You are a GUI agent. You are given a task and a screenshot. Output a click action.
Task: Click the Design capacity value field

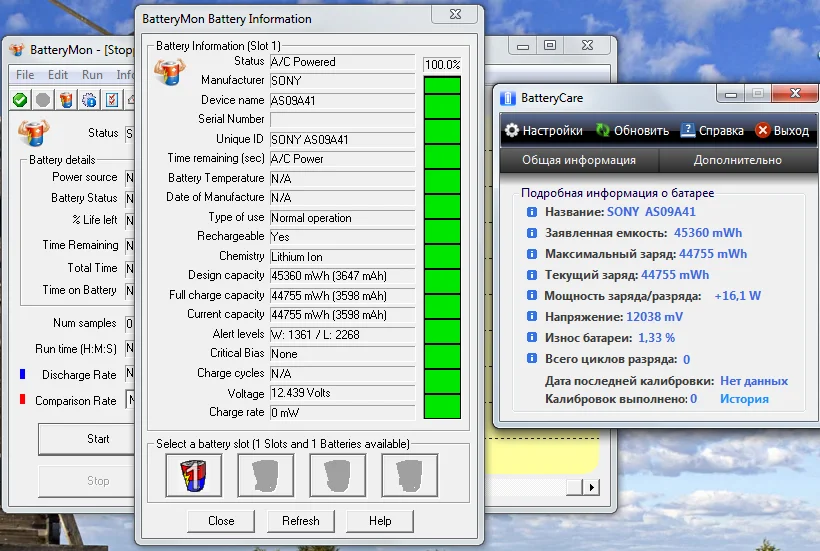(x=343, y=276)
